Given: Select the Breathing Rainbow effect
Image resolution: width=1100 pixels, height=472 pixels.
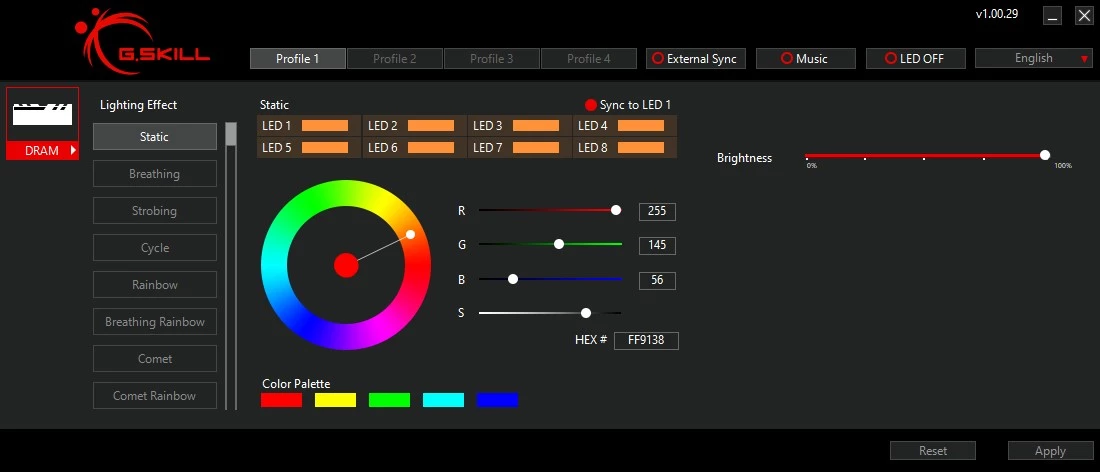Looking at the screenshot, I should click(155, 322).
